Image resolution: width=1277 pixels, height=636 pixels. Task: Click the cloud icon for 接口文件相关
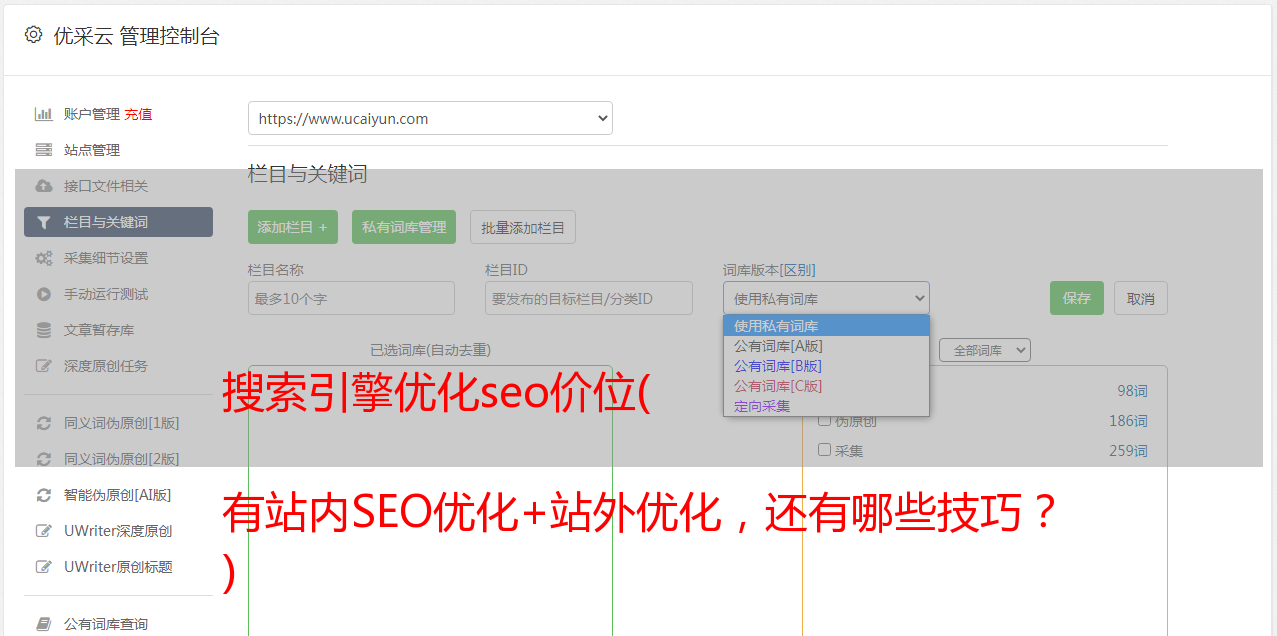tap(43, 186)
